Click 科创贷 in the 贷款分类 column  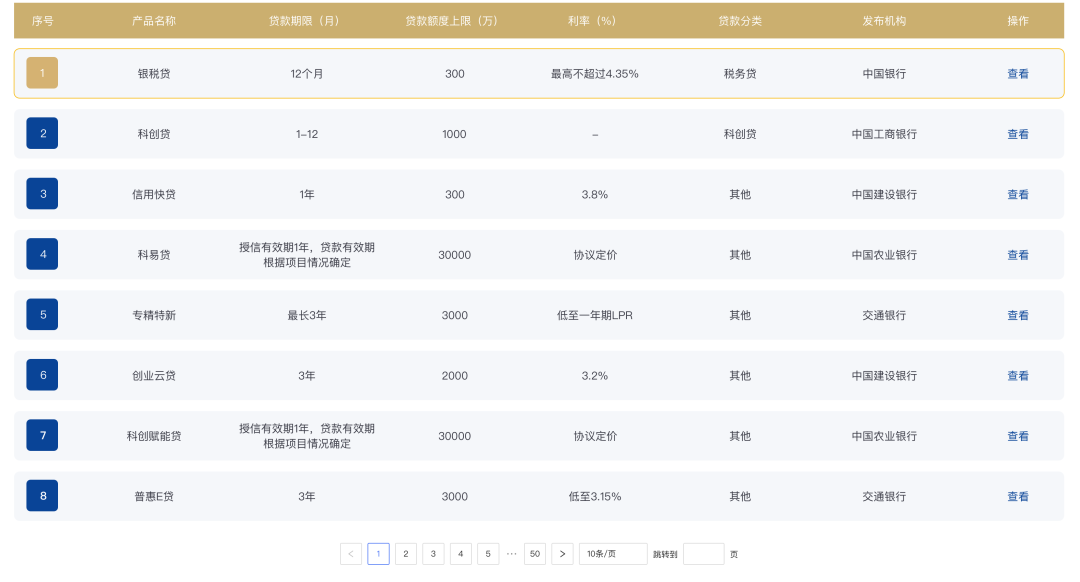coord(740,134)
